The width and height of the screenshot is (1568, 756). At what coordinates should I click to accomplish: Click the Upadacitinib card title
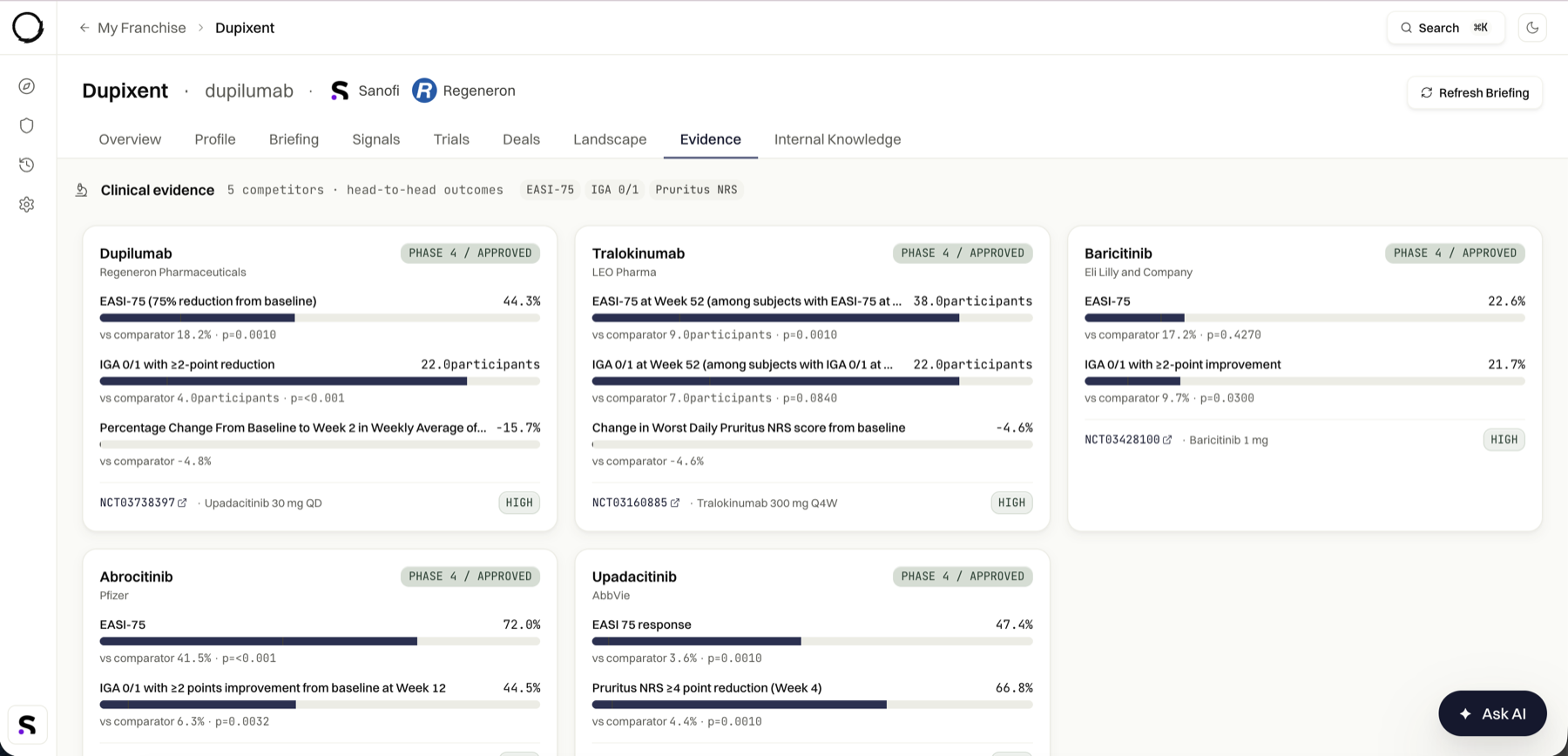coord(634,577)
